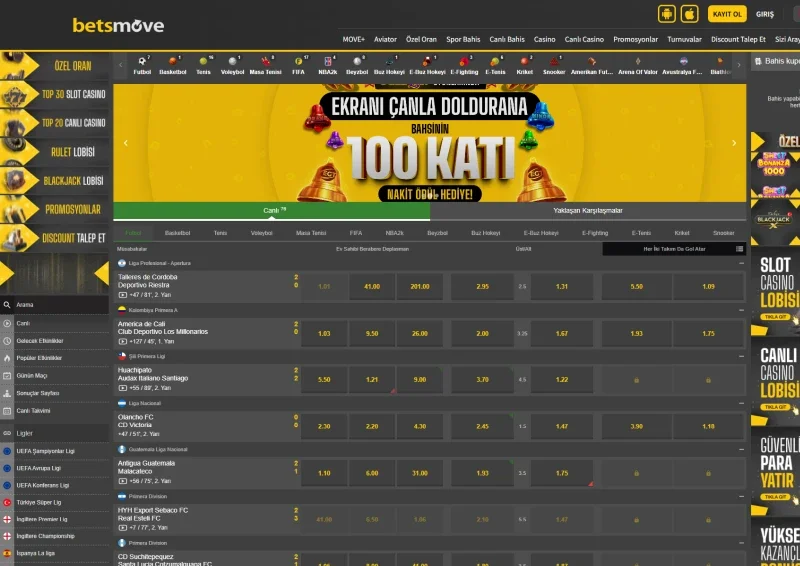Open TOP 30 SLOT CASINO sidebar banner
The width and height of the screenshot is (800, 566).
pos(55,94)
